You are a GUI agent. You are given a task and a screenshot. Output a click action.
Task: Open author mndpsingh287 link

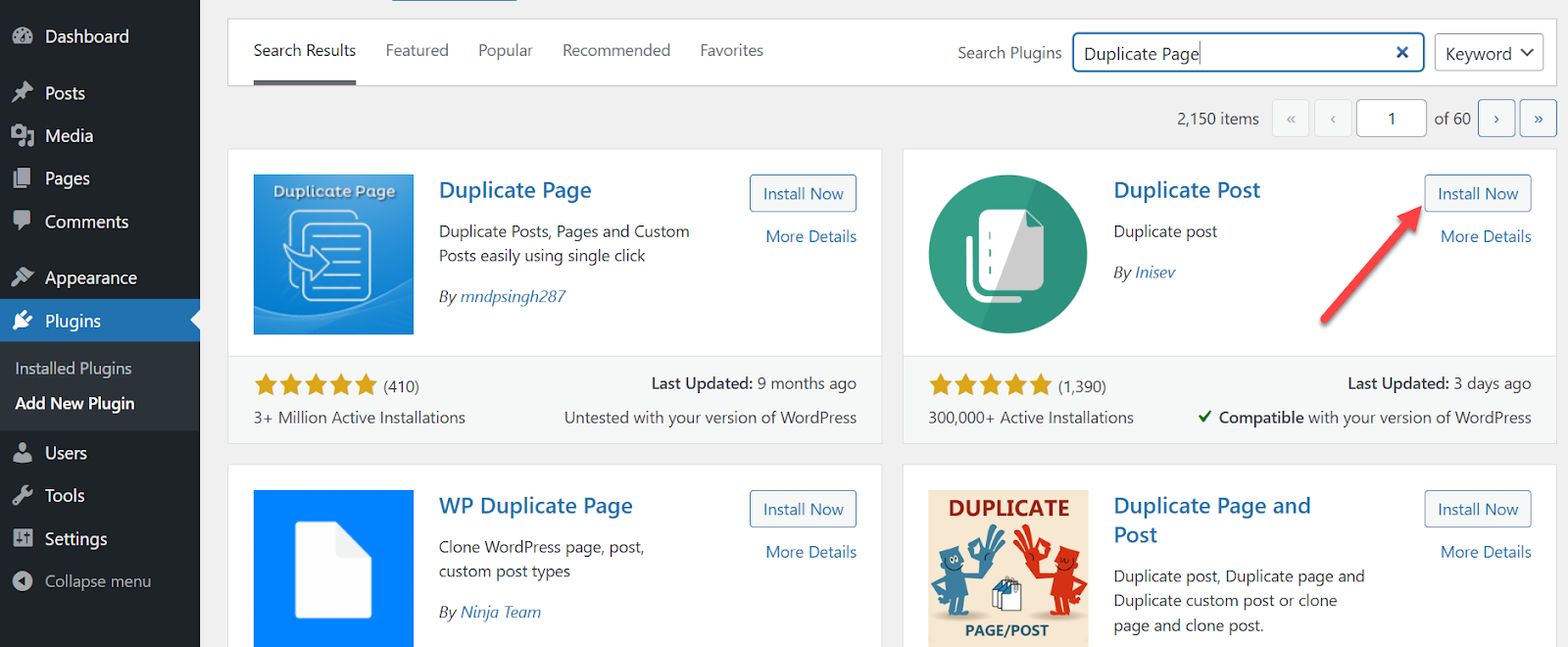(513, 296)
